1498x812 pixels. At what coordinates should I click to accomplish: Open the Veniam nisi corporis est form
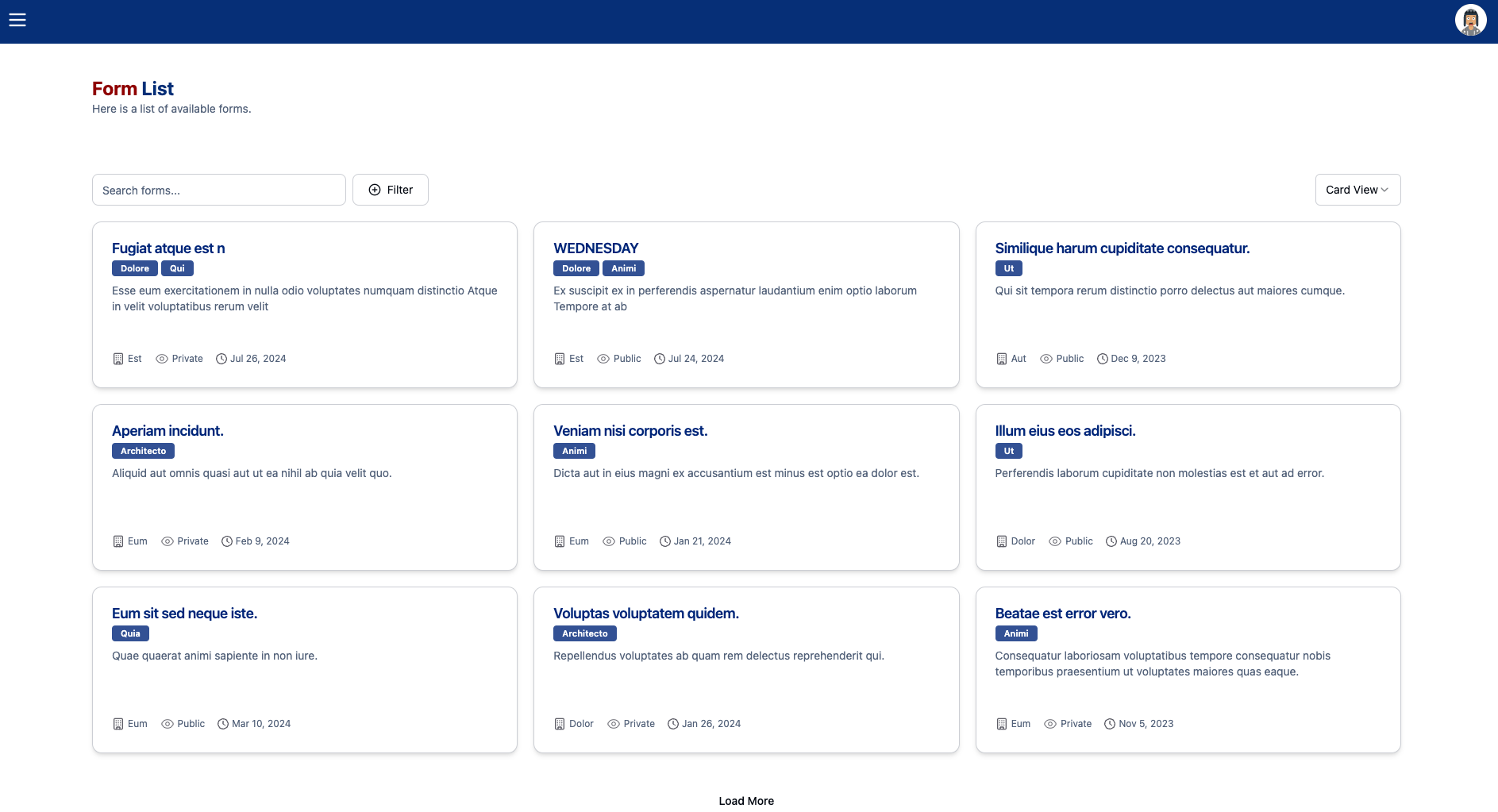point(630,431)
